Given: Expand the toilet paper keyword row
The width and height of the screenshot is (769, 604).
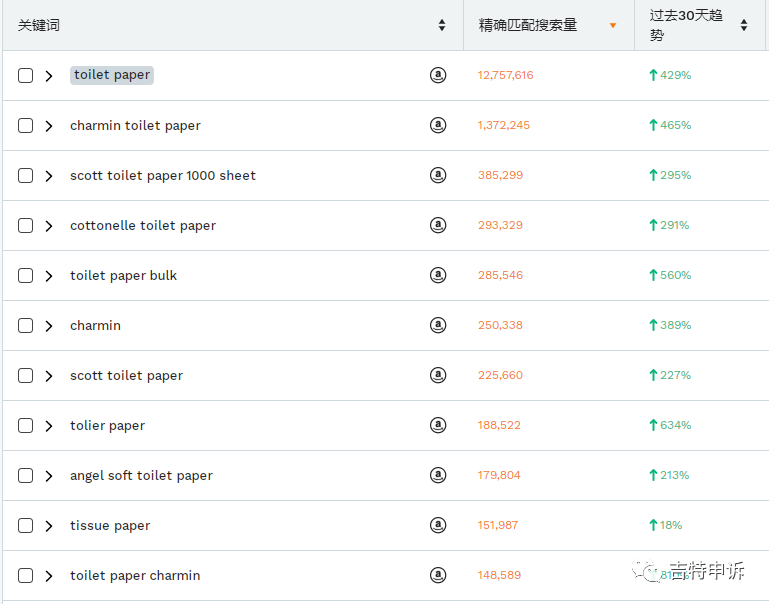Looking at the screenshot, I should (49, 76).
